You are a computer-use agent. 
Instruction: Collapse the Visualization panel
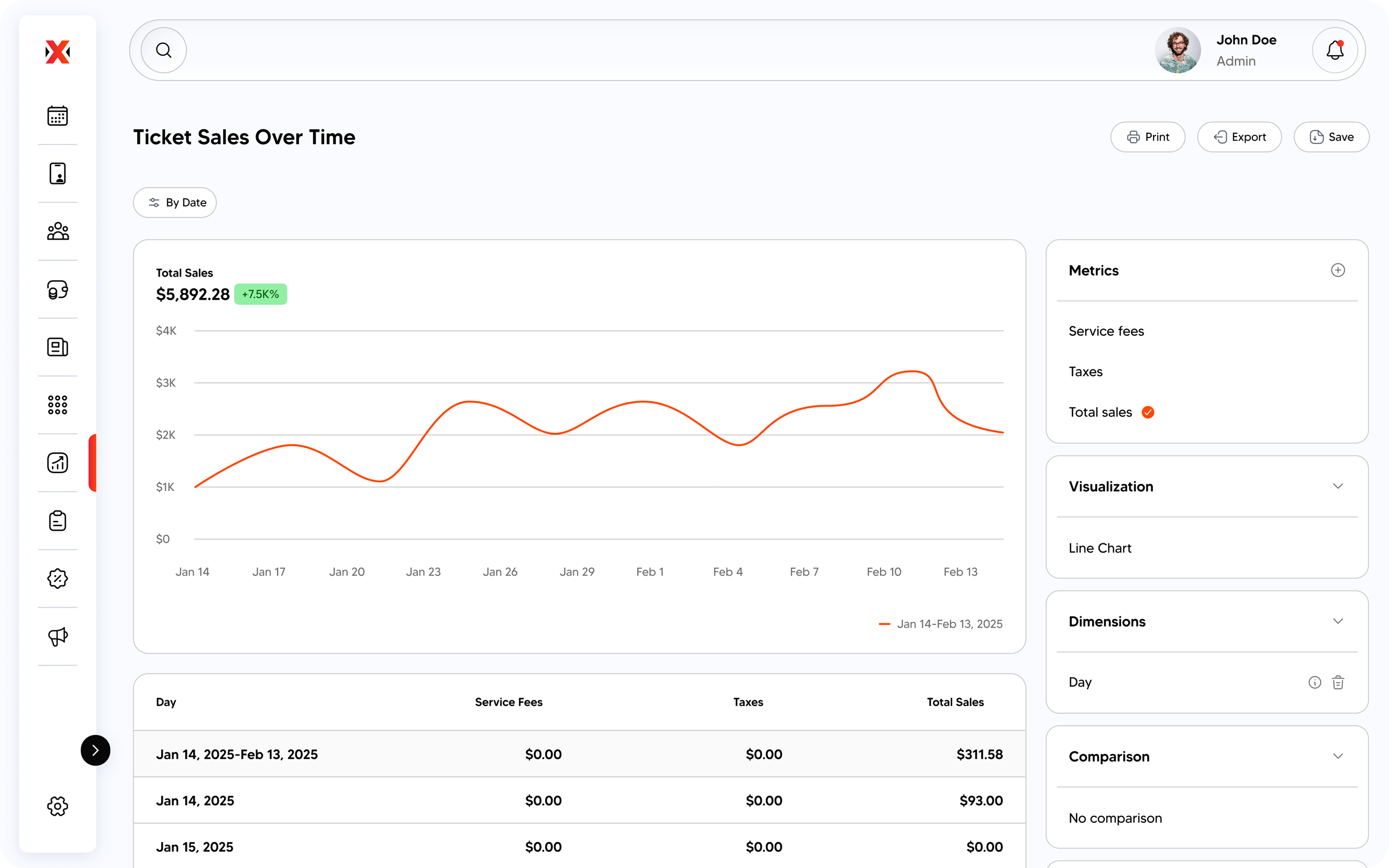tap(1339, 485)
